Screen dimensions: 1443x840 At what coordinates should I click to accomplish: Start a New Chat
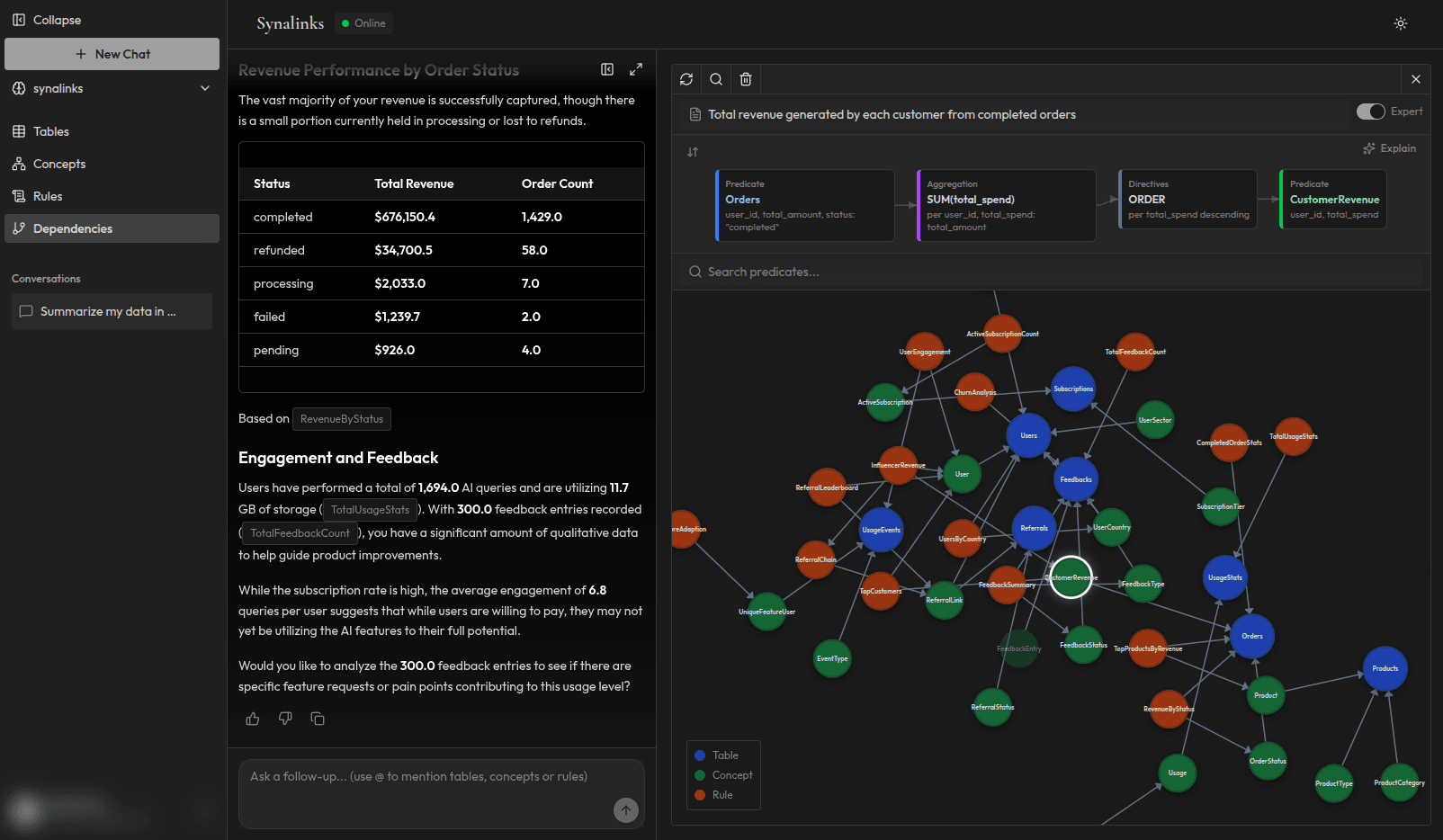pos(112,53)
